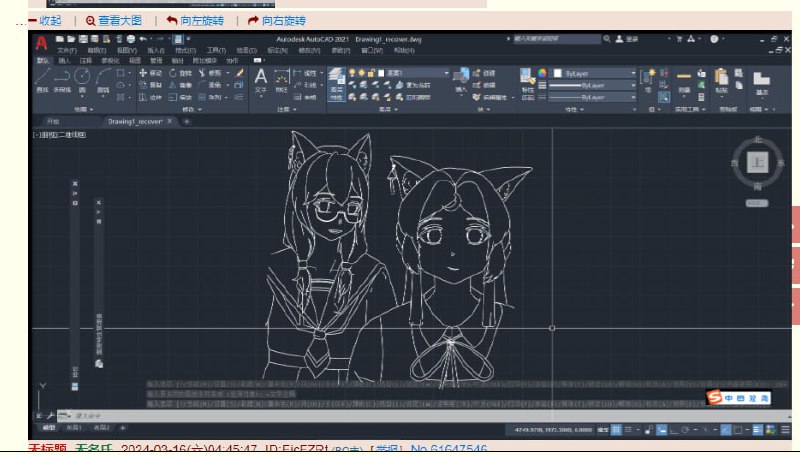The height and width of the screenshot is (455, 800).
Task: Click the 登录 sign-in button
Action: 628,39
